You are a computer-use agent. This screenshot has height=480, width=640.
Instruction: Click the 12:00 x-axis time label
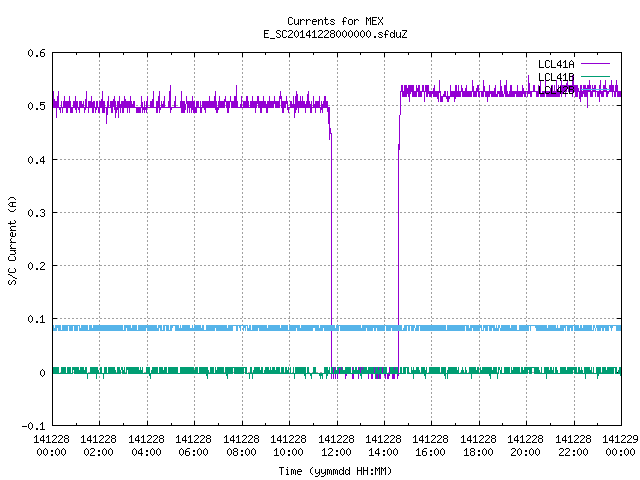coord(336,452)
